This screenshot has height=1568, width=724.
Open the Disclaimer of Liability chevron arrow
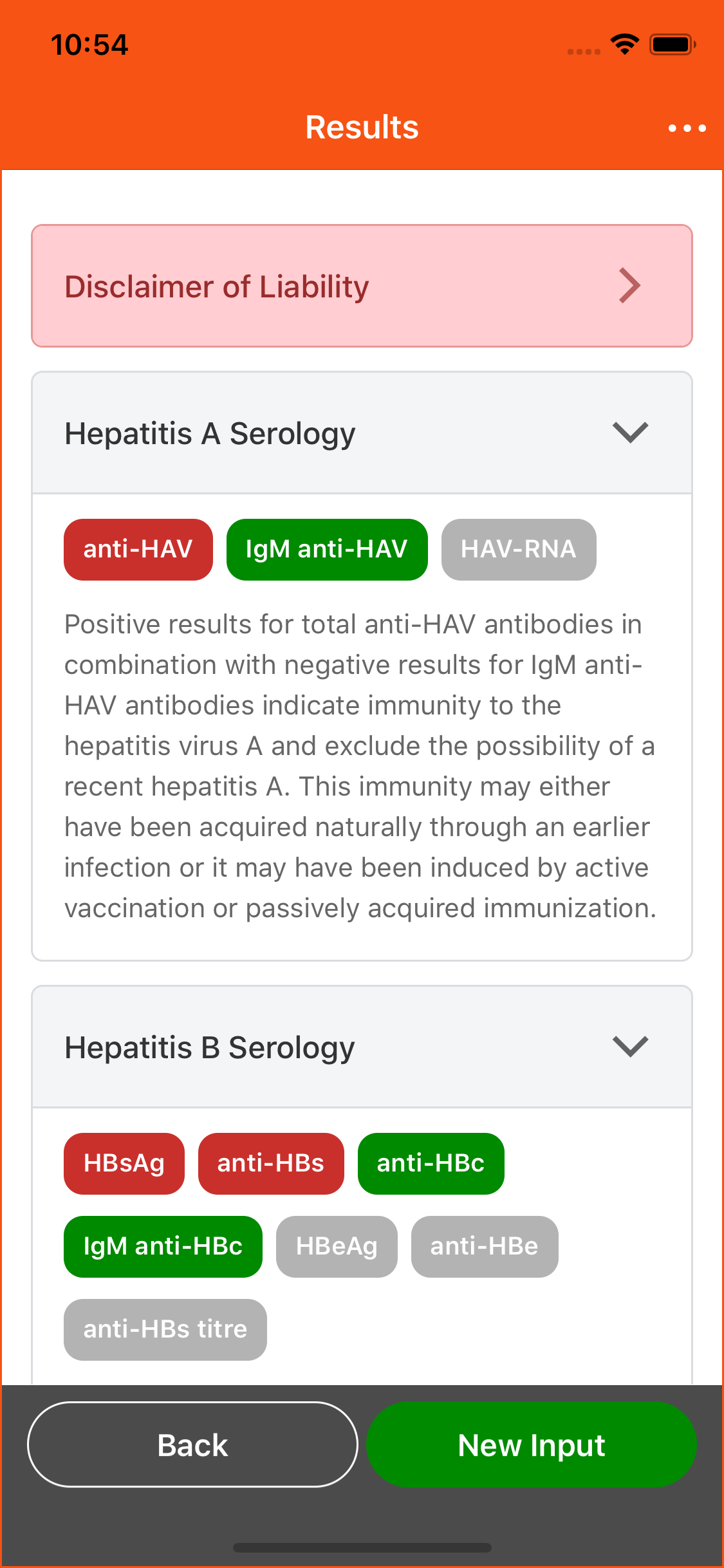pos(629,286)
